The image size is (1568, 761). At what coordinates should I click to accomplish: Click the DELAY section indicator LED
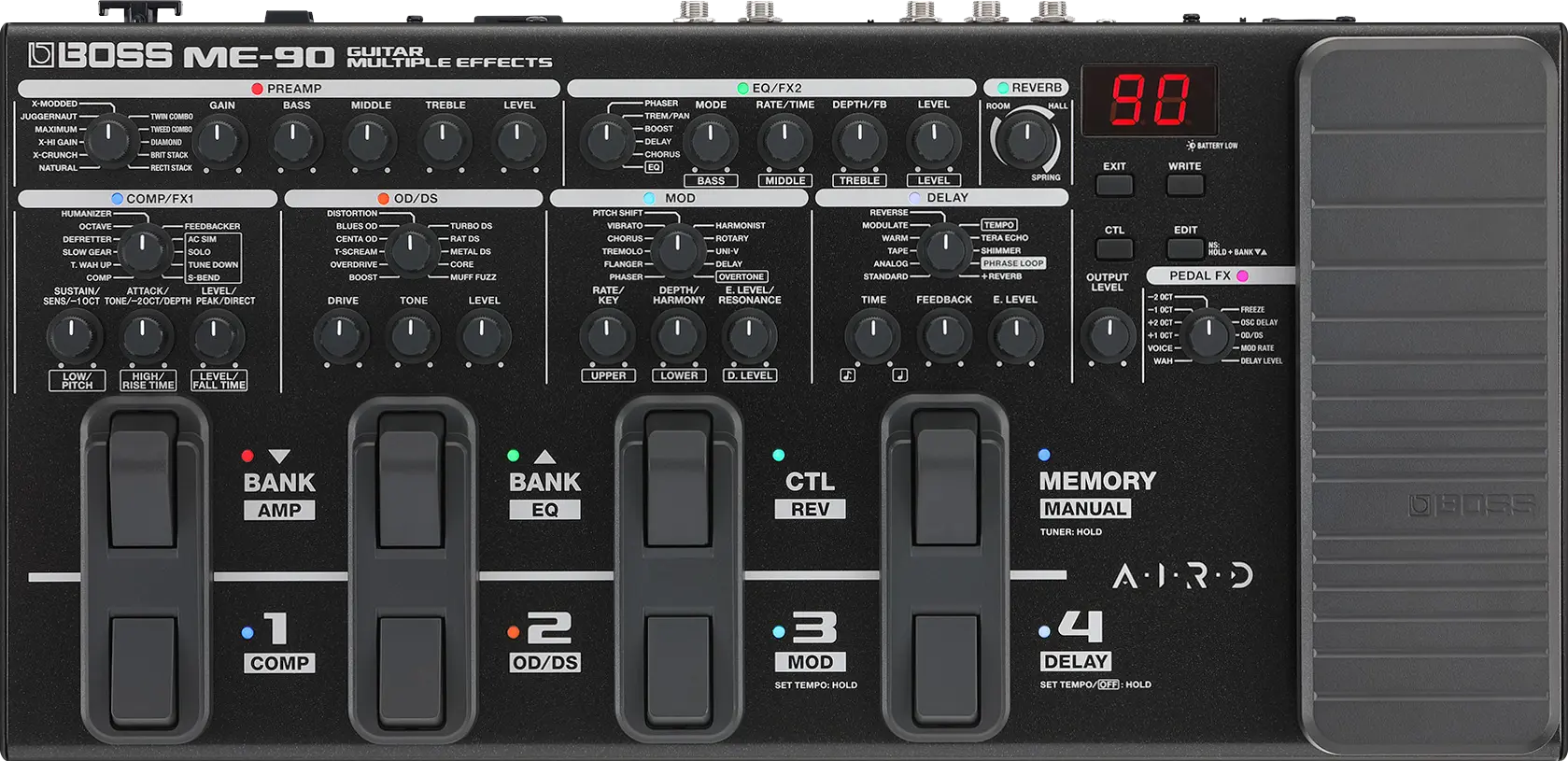click(x=915, y=198)
